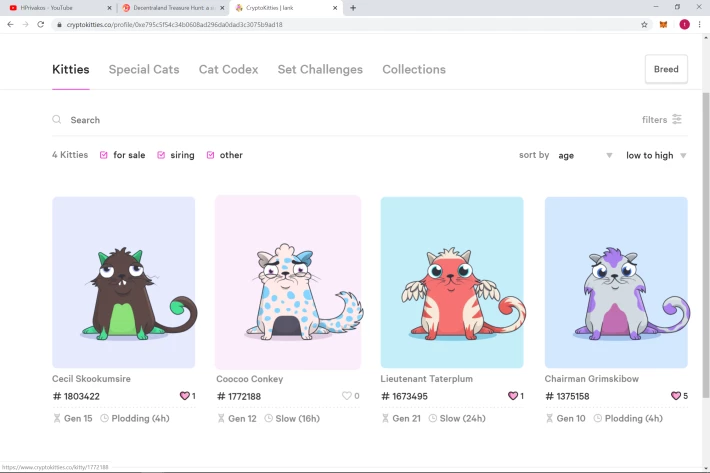Click kitty ID # 1673495
This screenshot has height=473, width=710.
pos(404,396)
